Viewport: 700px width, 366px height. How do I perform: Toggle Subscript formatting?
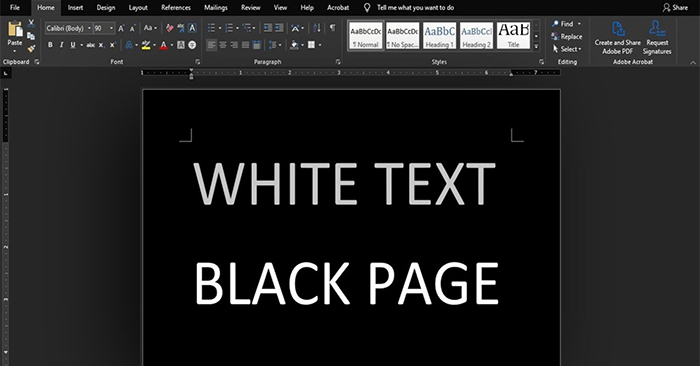pos(101,45)
